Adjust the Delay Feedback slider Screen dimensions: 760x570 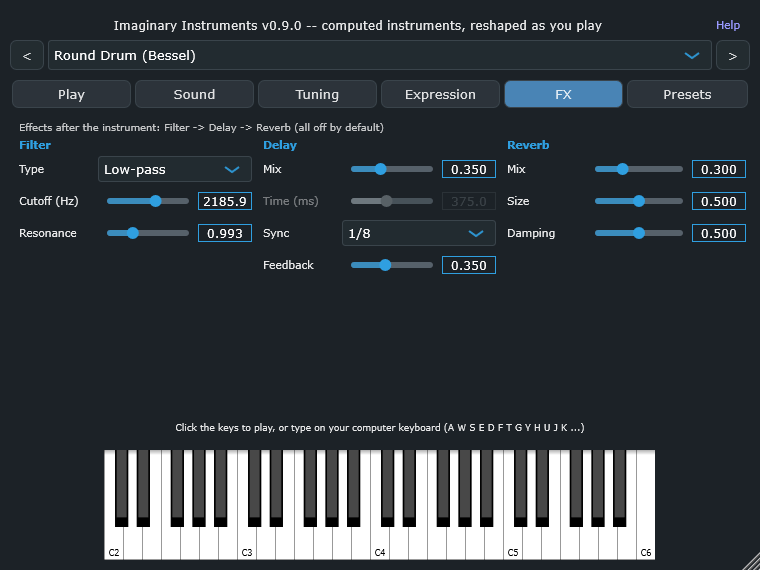(392, 265)
